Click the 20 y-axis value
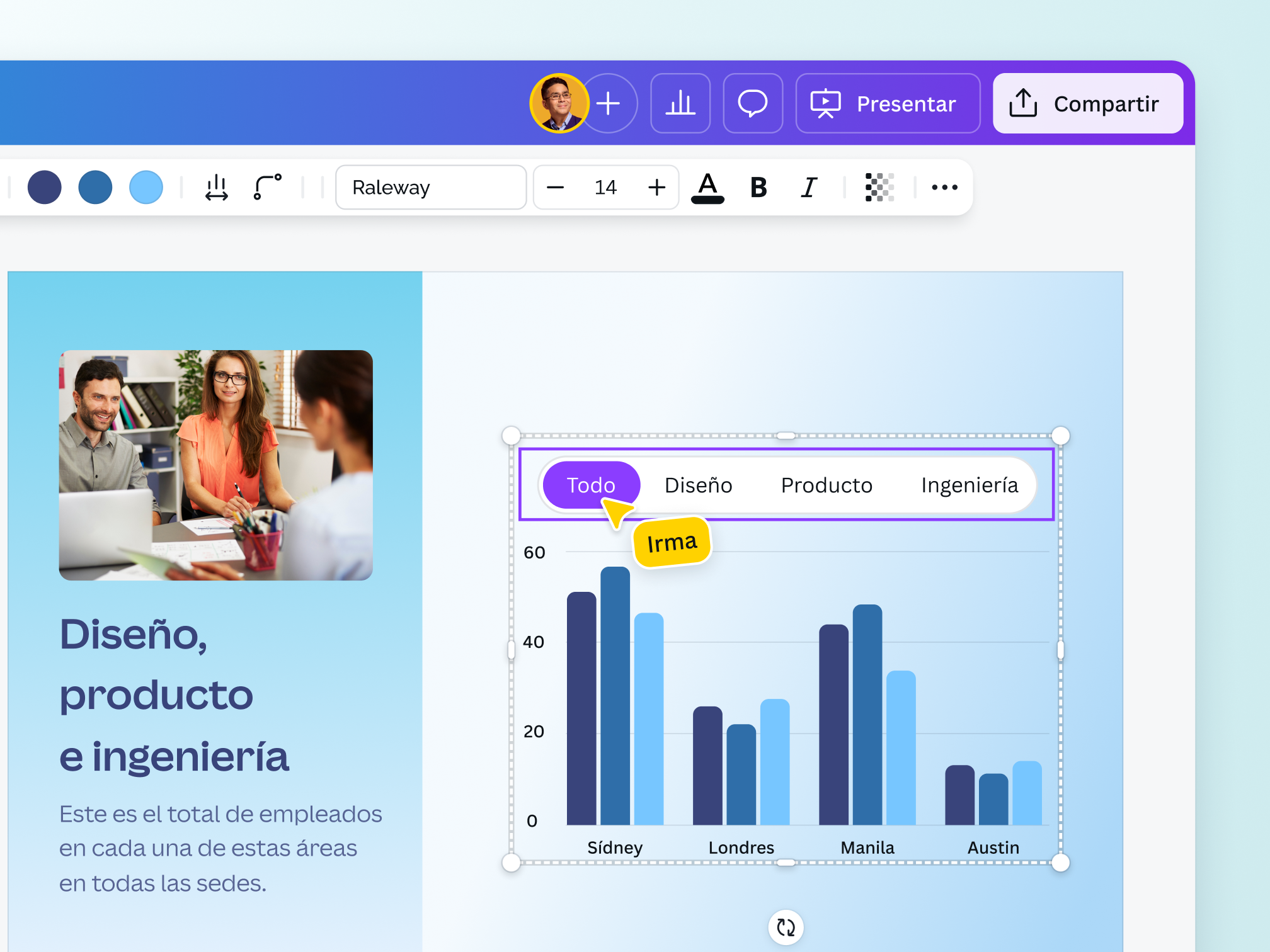 (x=534, y=731)
